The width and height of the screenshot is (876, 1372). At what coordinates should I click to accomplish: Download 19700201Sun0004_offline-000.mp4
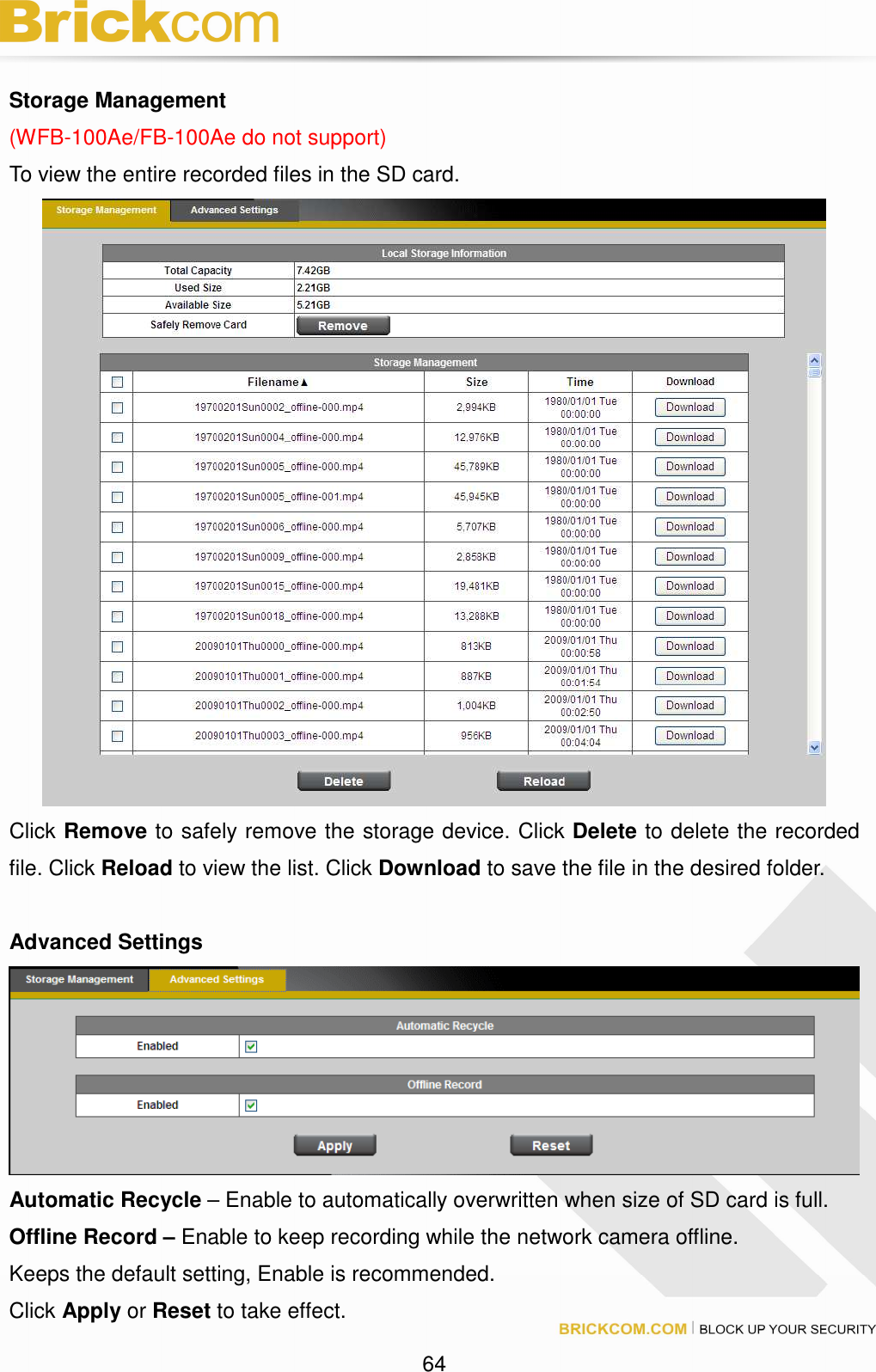tap(690, 438)
